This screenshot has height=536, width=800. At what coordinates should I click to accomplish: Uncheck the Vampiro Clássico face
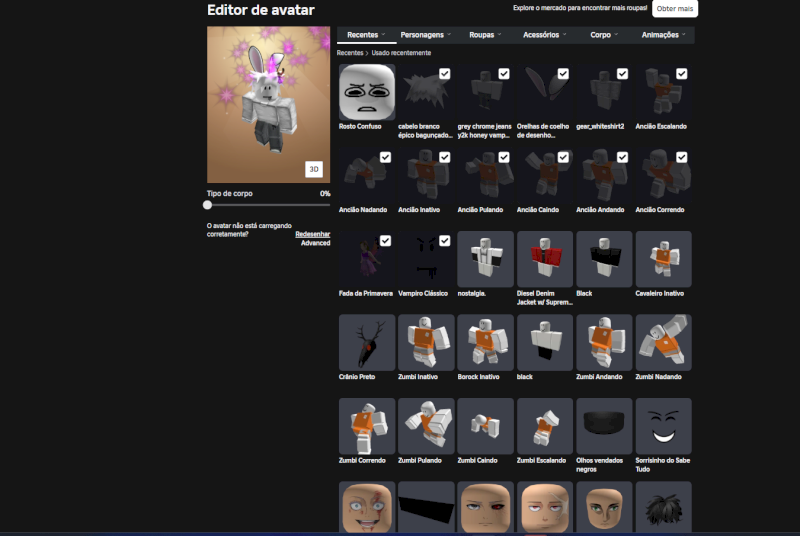point(444,241)
